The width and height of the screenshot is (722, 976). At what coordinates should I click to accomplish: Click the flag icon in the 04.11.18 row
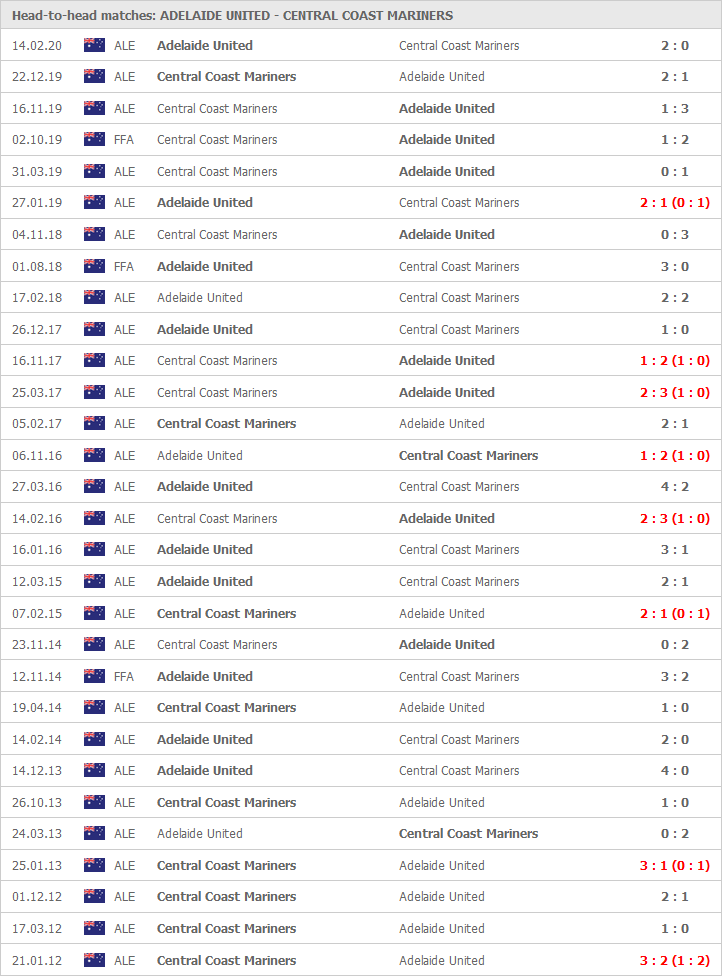[94, 234]
